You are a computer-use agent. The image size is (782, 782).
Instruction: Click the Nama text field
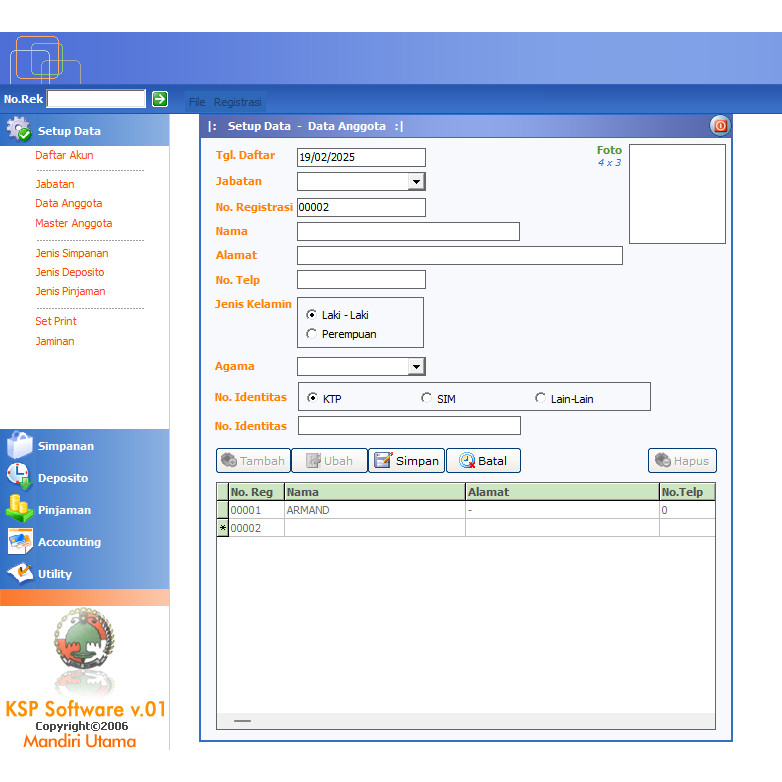pos(408,231)
